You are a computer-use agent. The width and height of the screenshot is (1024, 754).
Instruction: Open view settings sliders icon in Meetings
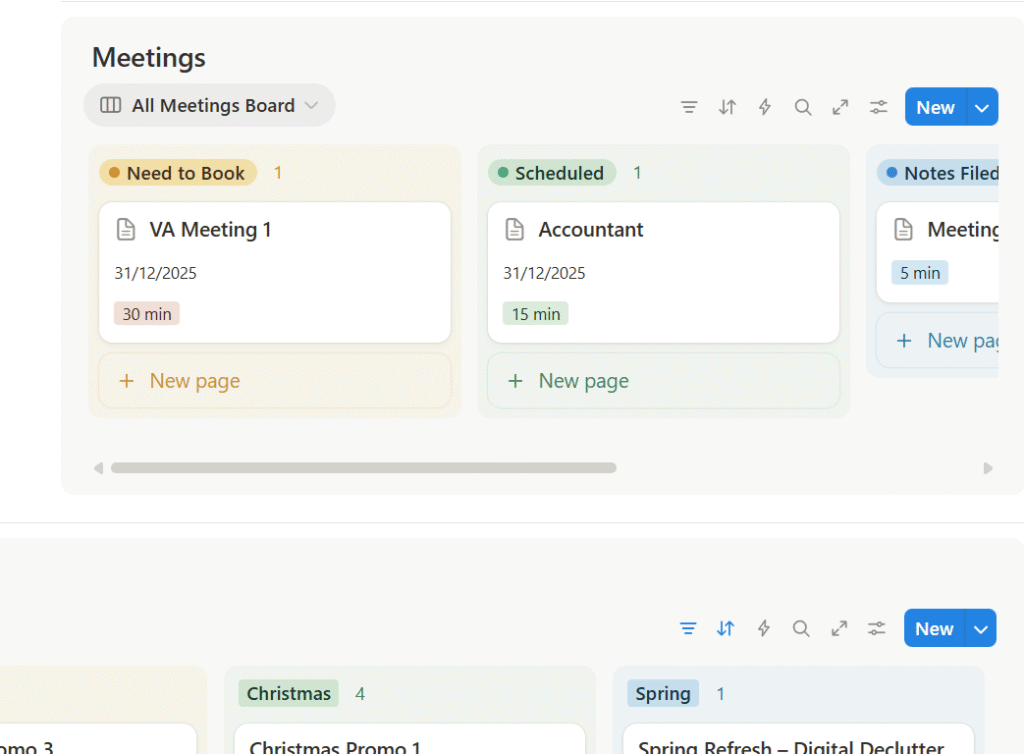879,107
